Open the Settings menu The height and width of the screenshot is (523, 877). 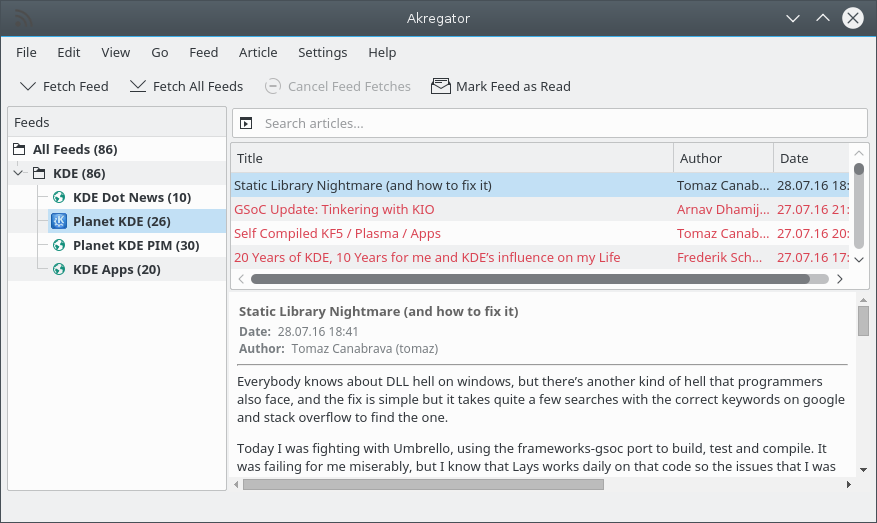click(x=322, y=52)
